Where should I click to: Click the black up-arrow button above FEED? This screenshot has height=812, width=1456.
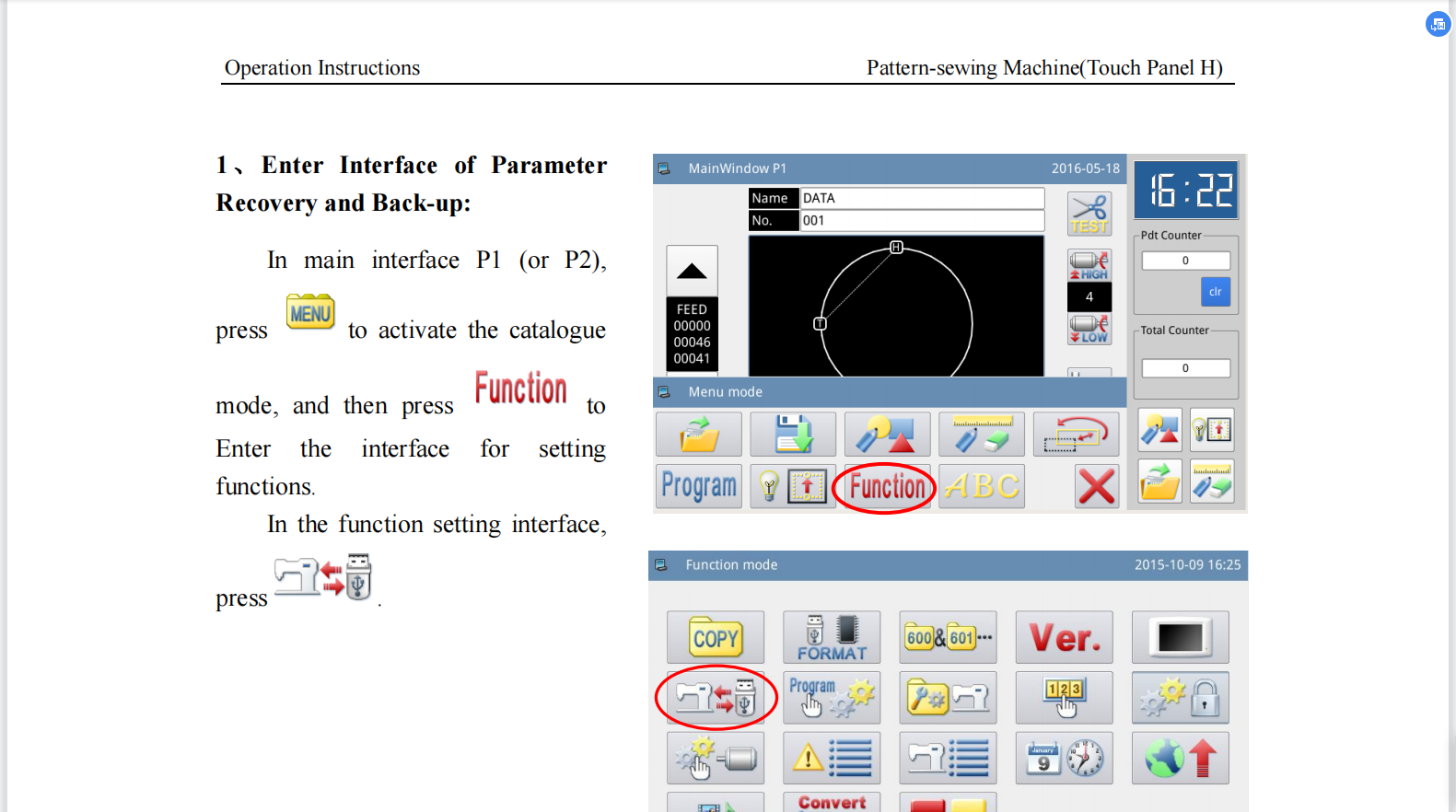[692, 271]
